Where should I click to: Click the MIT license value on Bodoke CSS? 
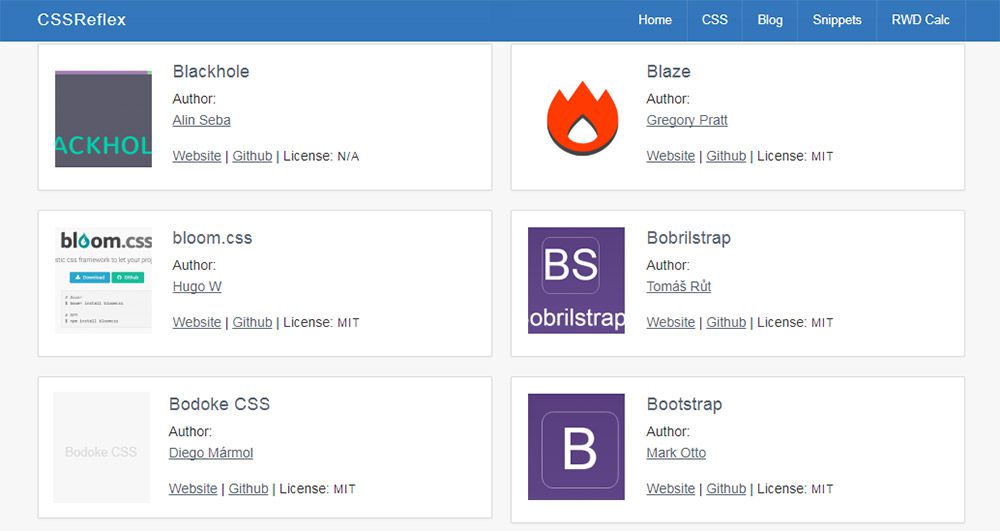344,489
